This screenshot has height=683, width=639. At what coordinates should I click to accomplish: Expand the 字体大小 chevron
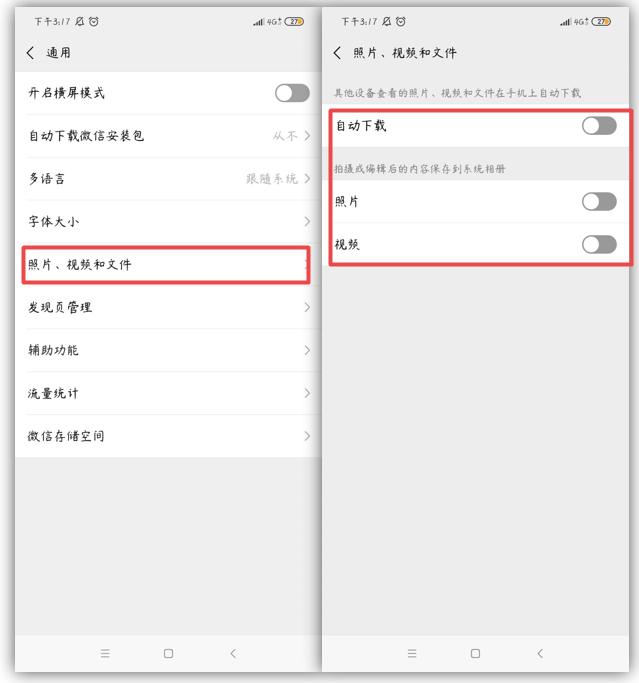coord(308,221)
